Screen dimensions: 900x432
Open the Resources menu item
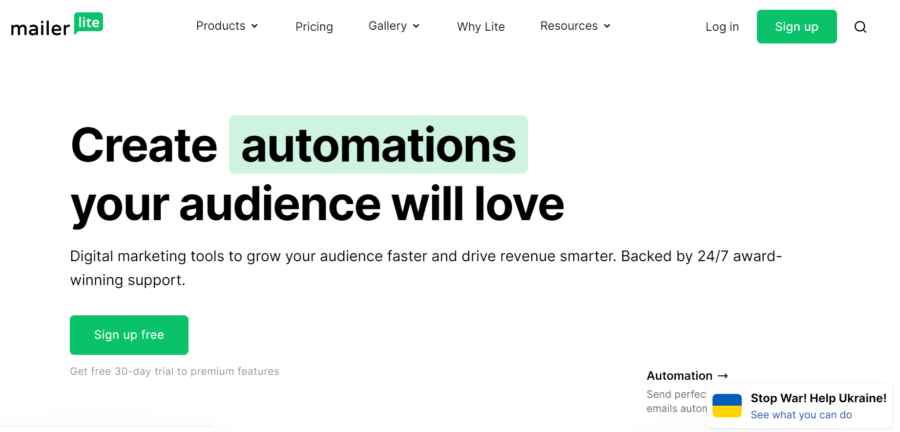pyautogui.click(x=575, y=26)
